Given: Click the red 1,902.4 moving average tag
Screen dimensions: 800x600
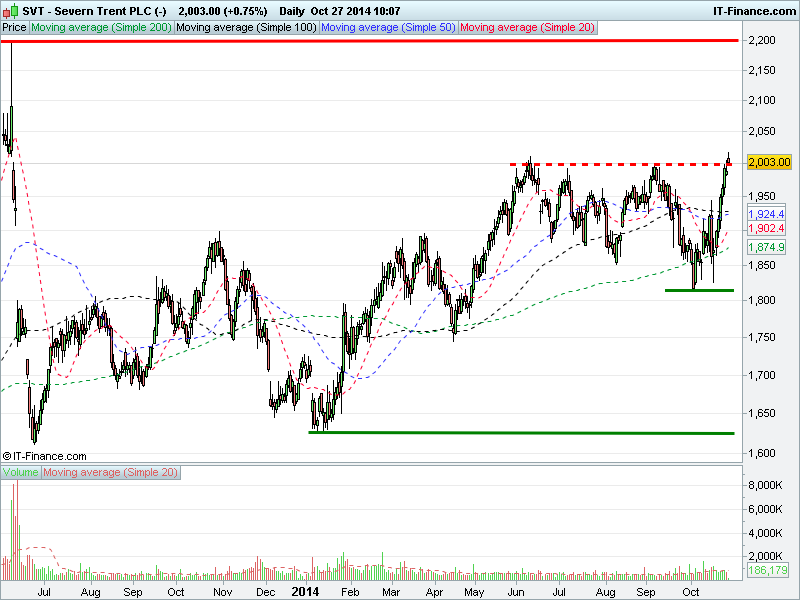Looking at the screenshot, I should tap(766, 228).
